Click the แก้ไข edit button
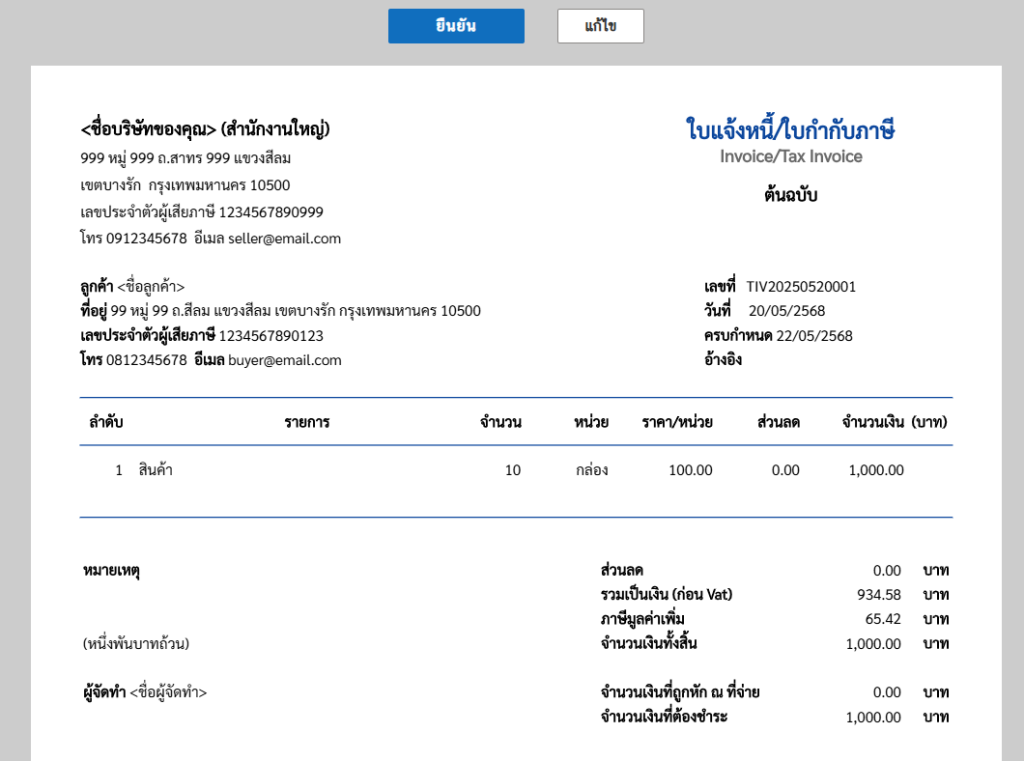1024x761 pixels. [x=600, y=26]
